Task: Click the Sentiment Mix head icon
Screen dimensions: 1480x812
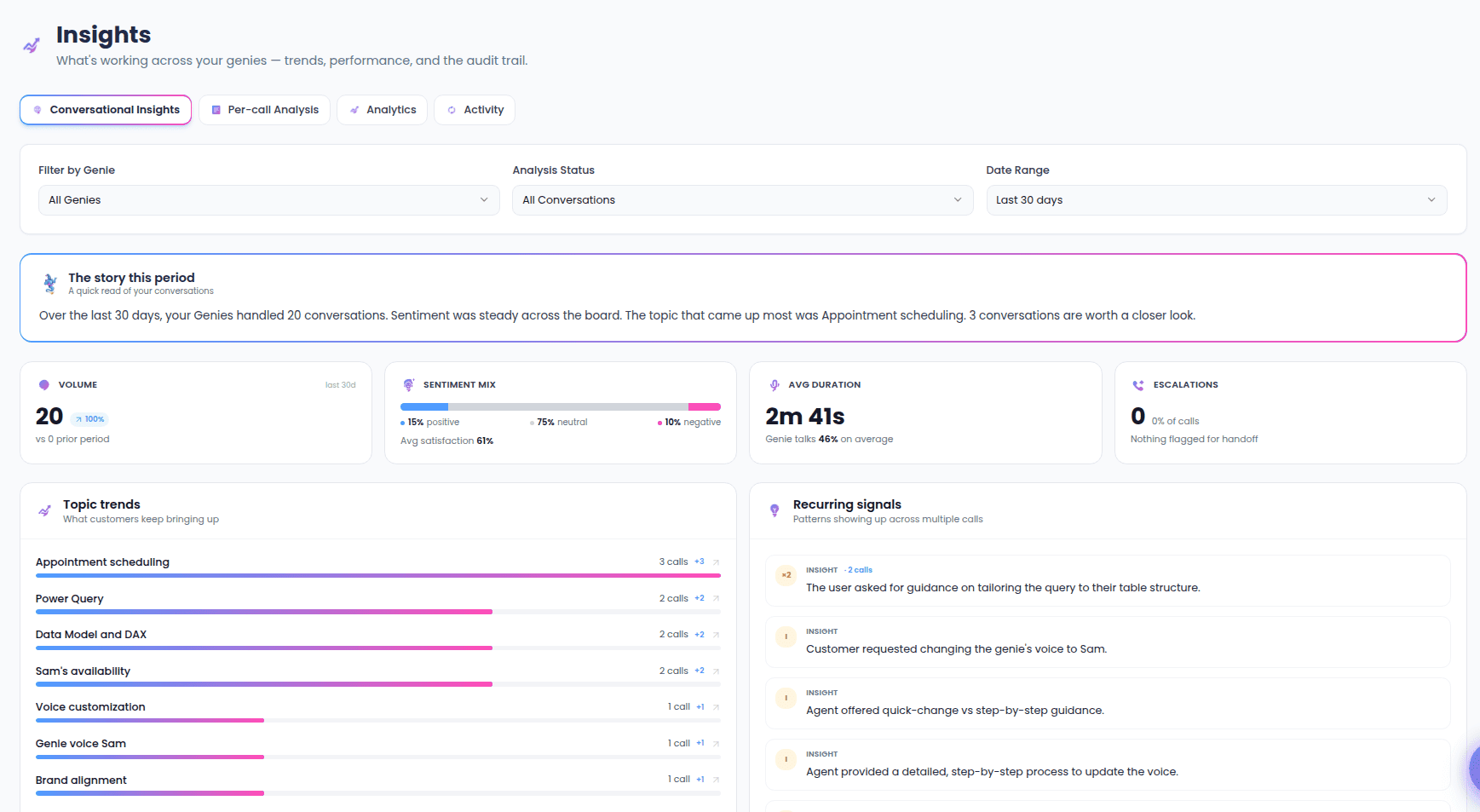Action: tap(409, 385)
